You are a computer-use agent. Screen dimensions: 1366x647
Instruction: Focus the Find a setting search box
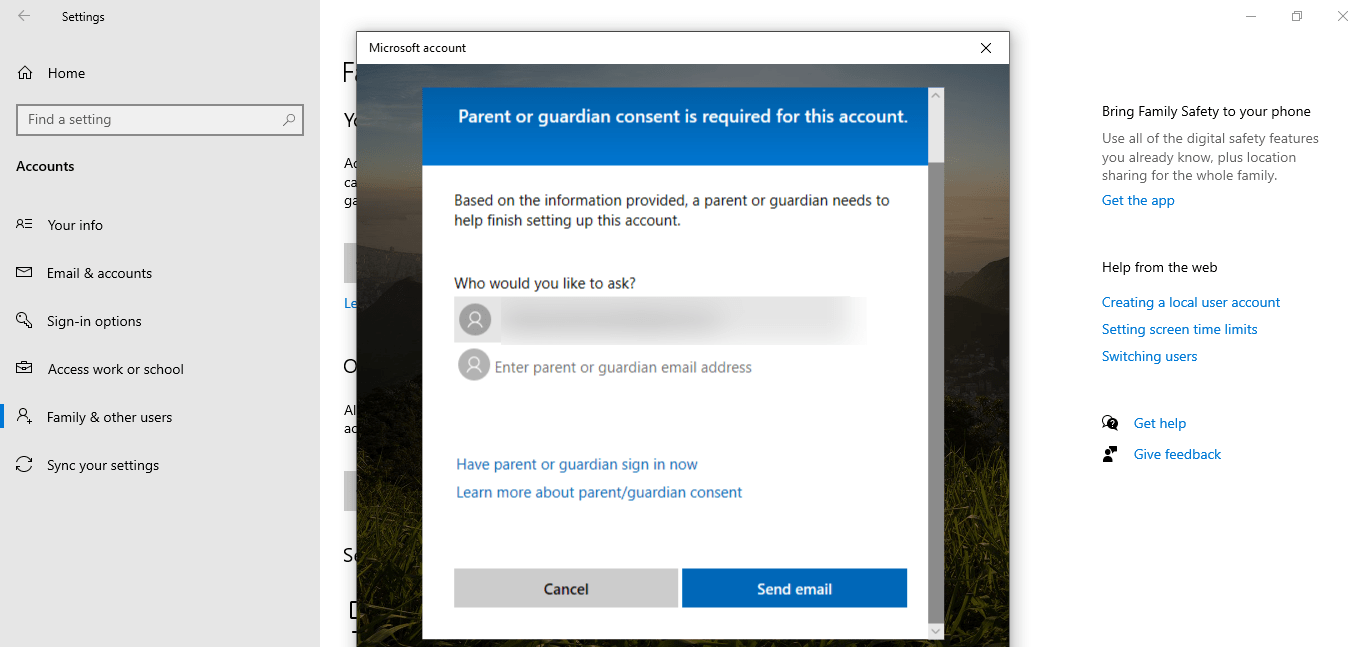160,119
